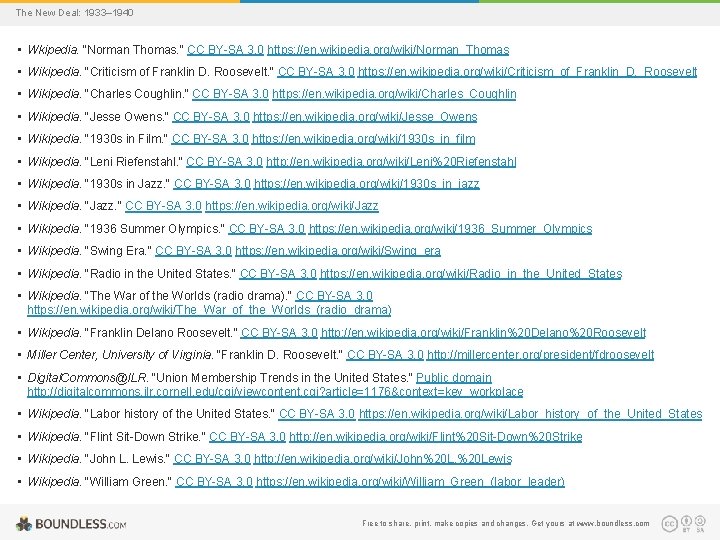Click the text "Union Membership Trends in the United States."
Screen dimensions: 720x540
[282, 377]
